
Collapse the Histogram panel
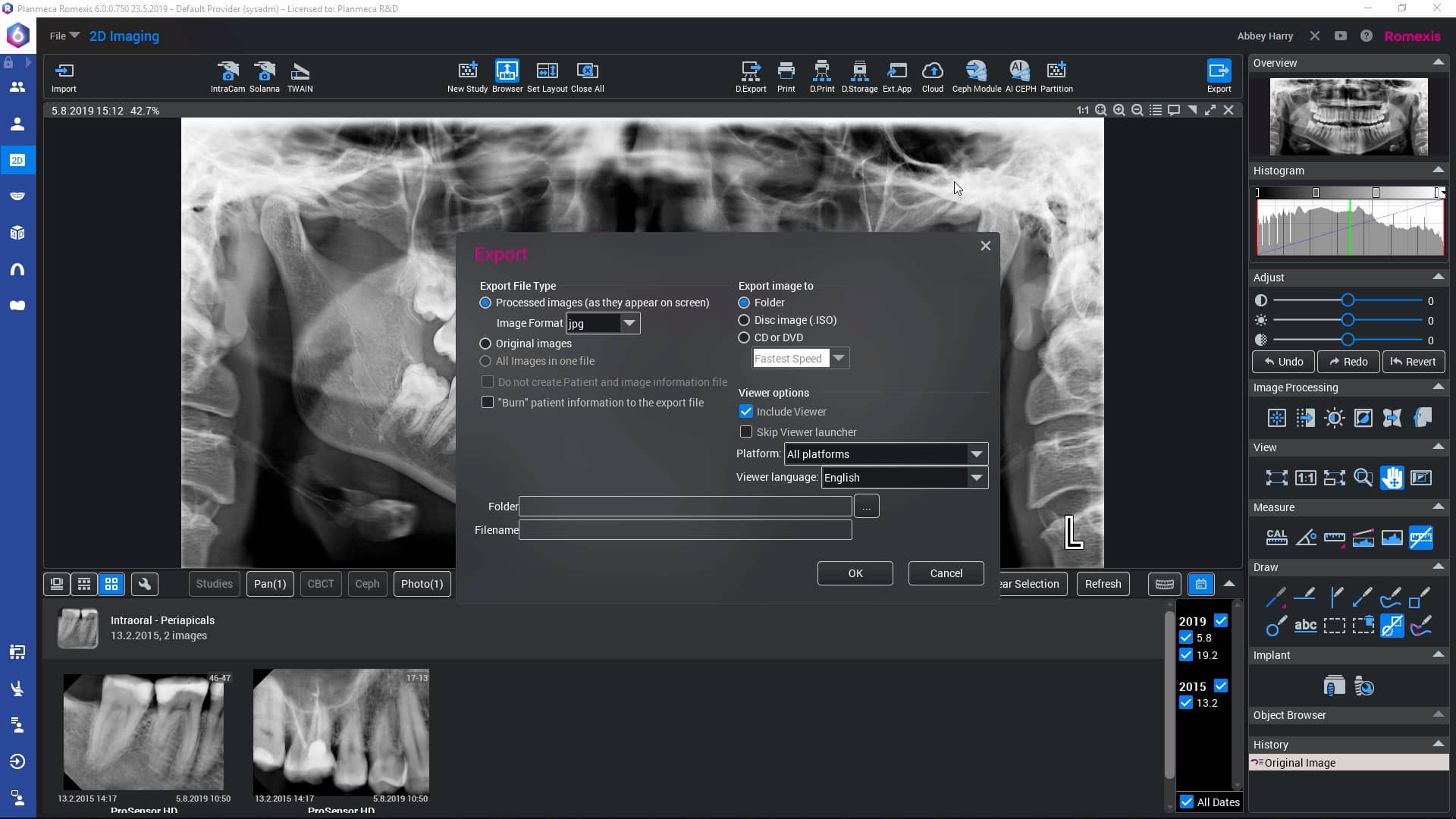(1438, 171)
